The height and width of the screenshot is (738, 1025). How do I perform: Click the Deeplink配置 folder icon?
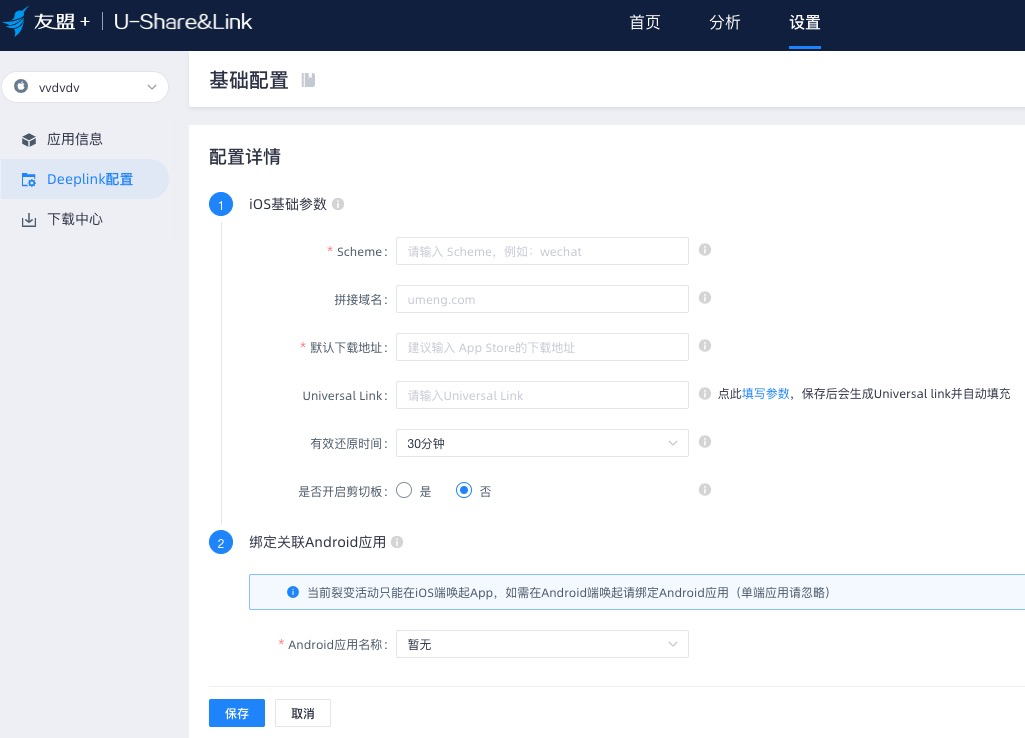click(29, 180)
